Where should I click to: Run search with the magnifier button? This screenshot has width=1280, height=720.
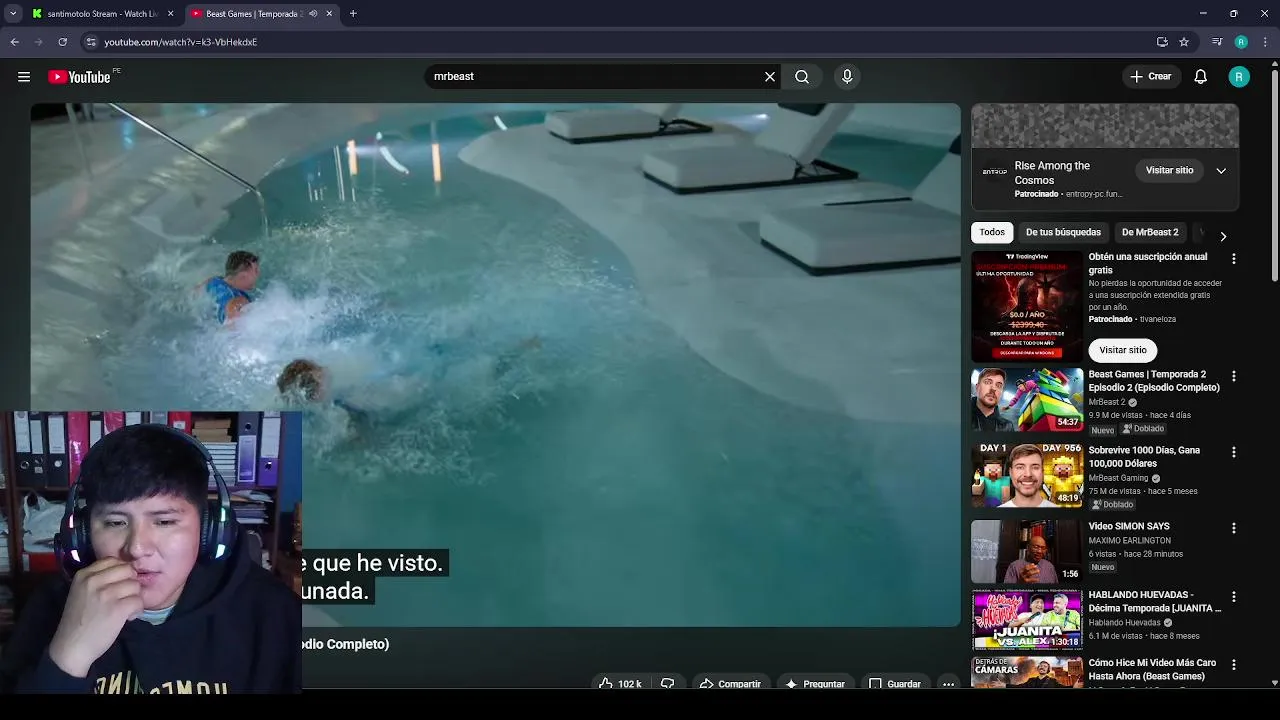pyautogui.click(x=802, y=77)
